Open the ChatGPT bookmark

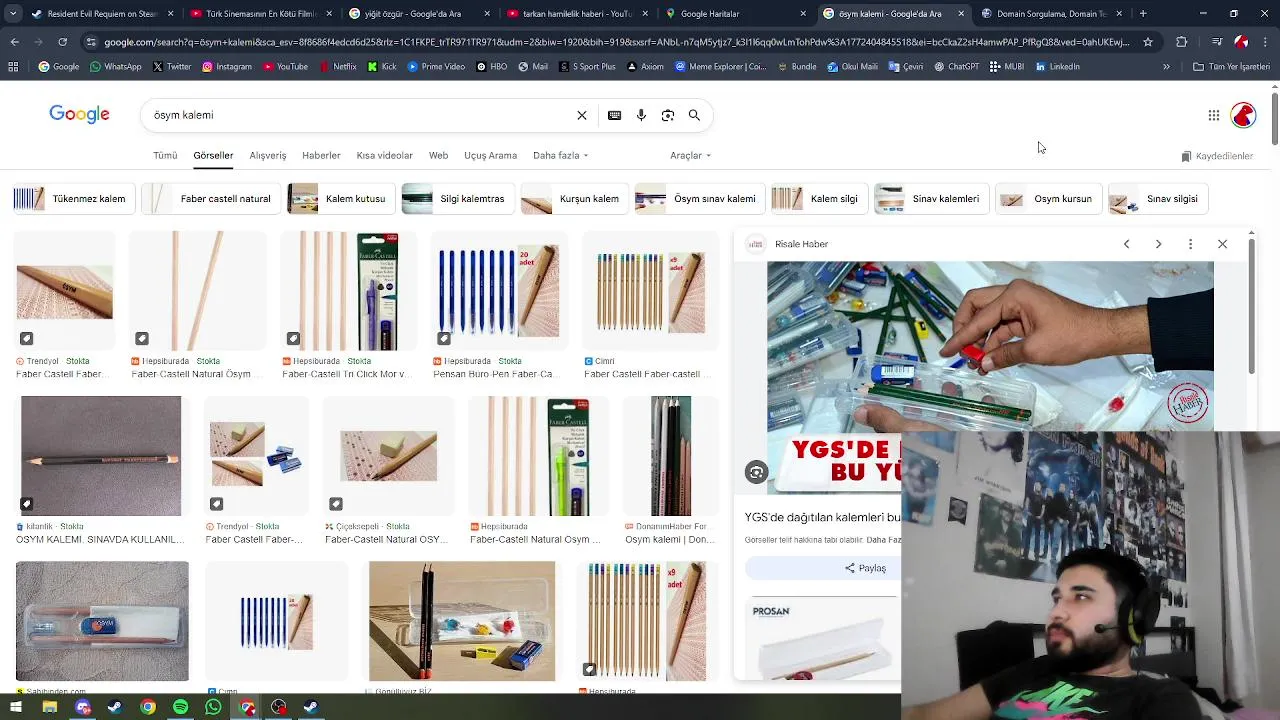click(956, 67)
